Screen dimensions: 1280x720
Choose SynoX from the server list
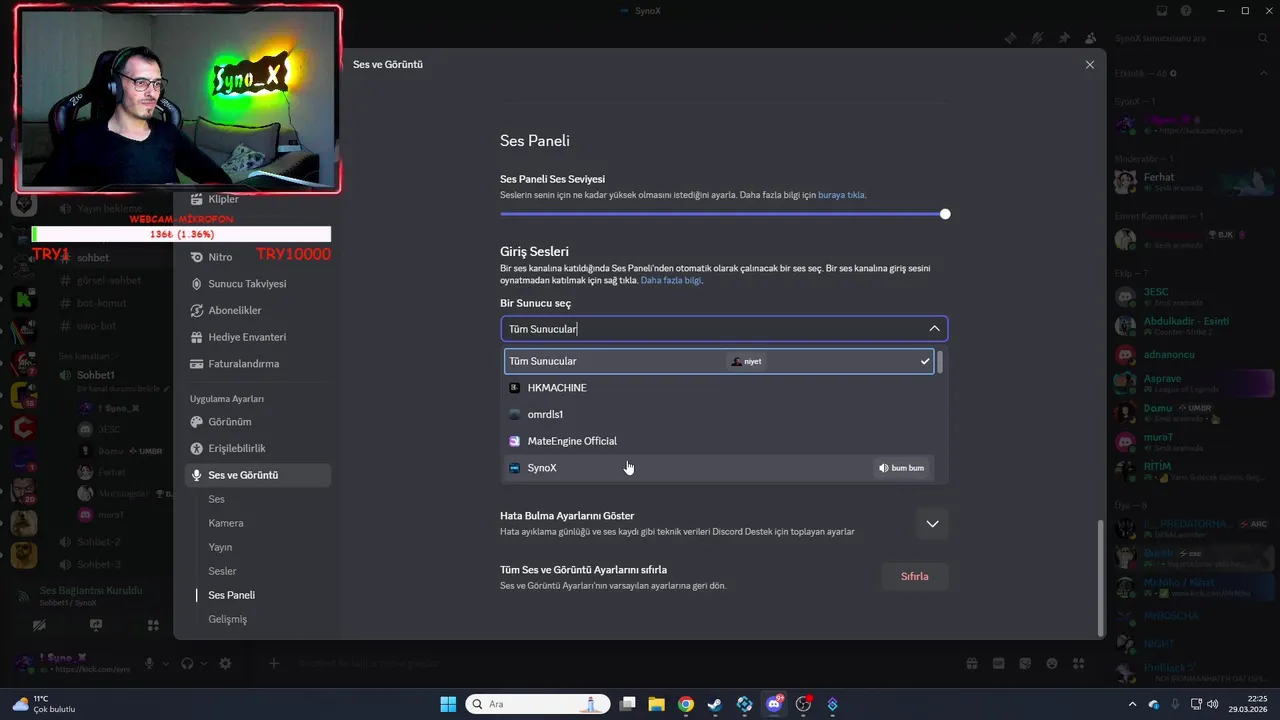pyautogui.click(x=719, y=468)
